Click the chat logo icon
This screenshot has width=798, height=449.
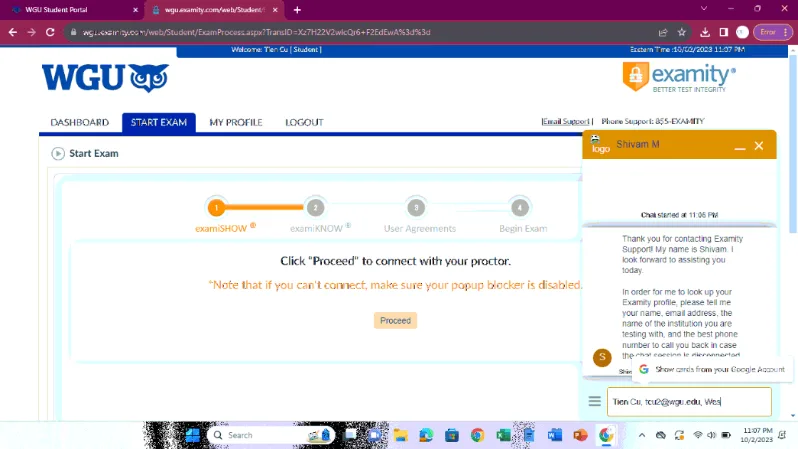(x=601, y=145)
